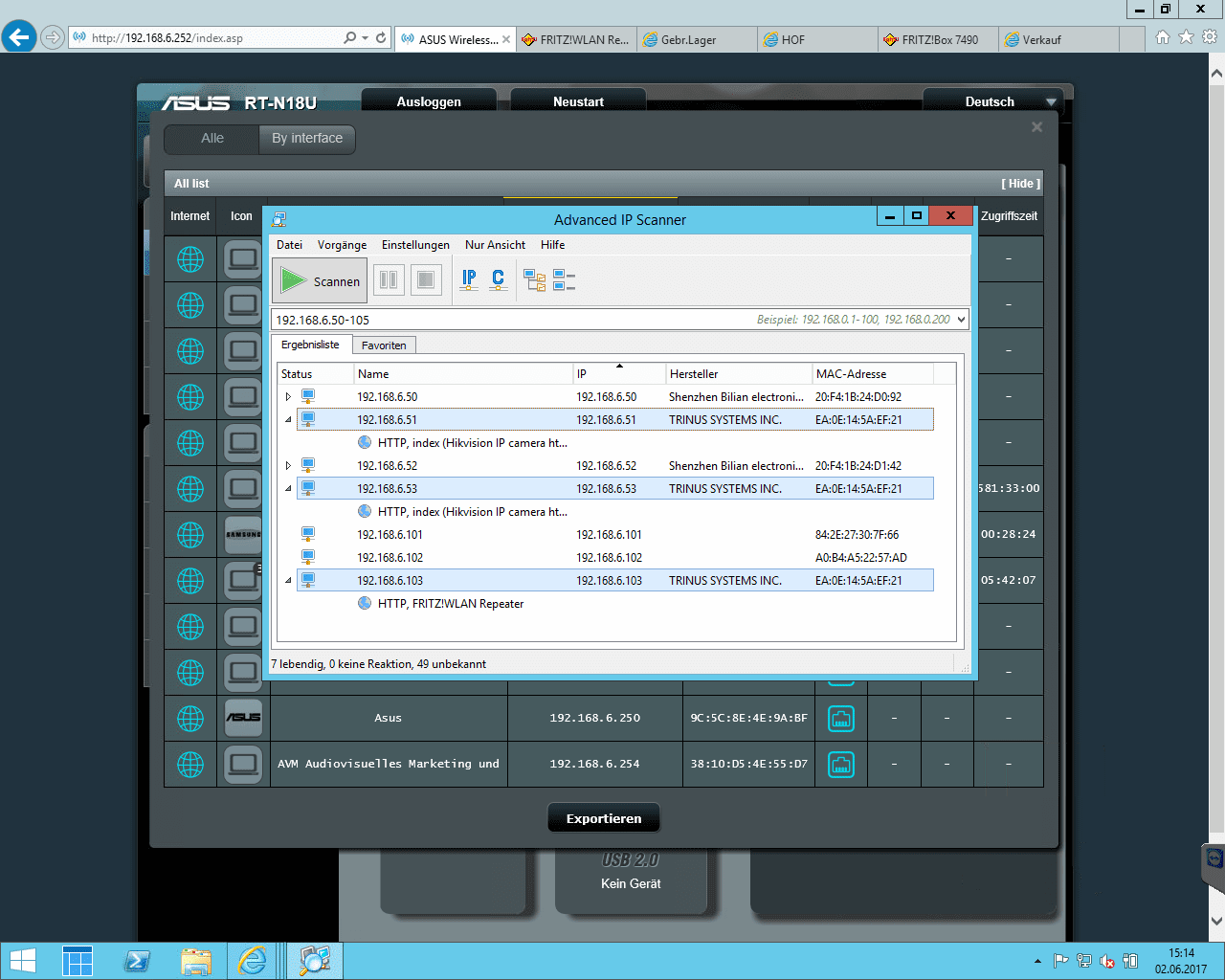Screen dimensions: 1225x980
Task: Select MAC address 84:2E:27:30:7F:66
Action: [857, 535]
